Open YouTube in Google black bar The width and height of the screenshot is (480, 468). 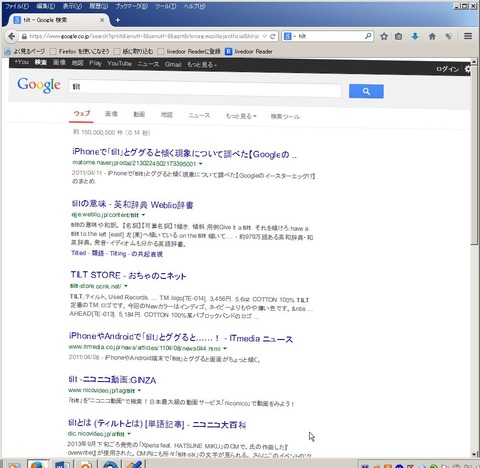(x=119, y=63)
